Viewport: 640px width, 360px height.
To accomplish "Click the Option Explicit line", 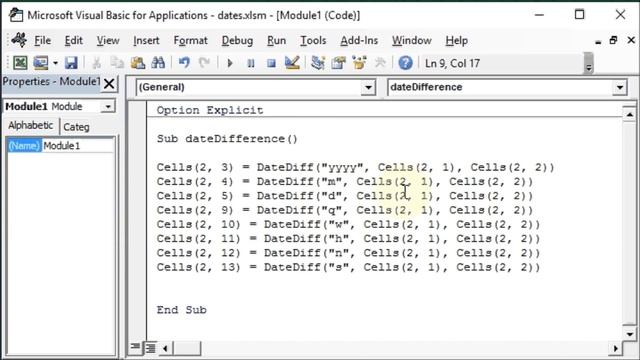I will pyautogui.click(x=210, y=110).
